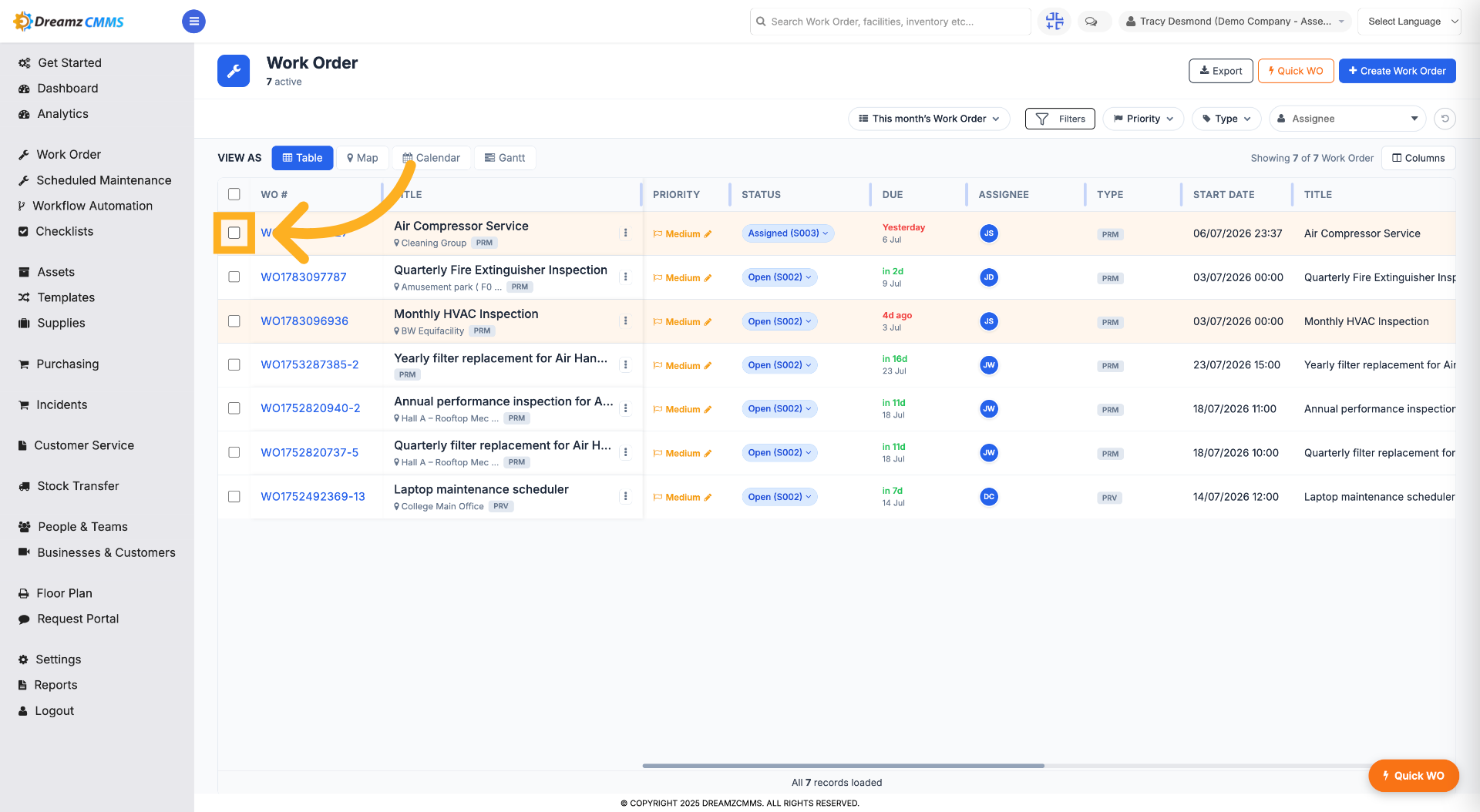Open Dashboard from the sidebar
Image resolution: width=1480 pixels, height=812 pixels.
pos(68,89)
